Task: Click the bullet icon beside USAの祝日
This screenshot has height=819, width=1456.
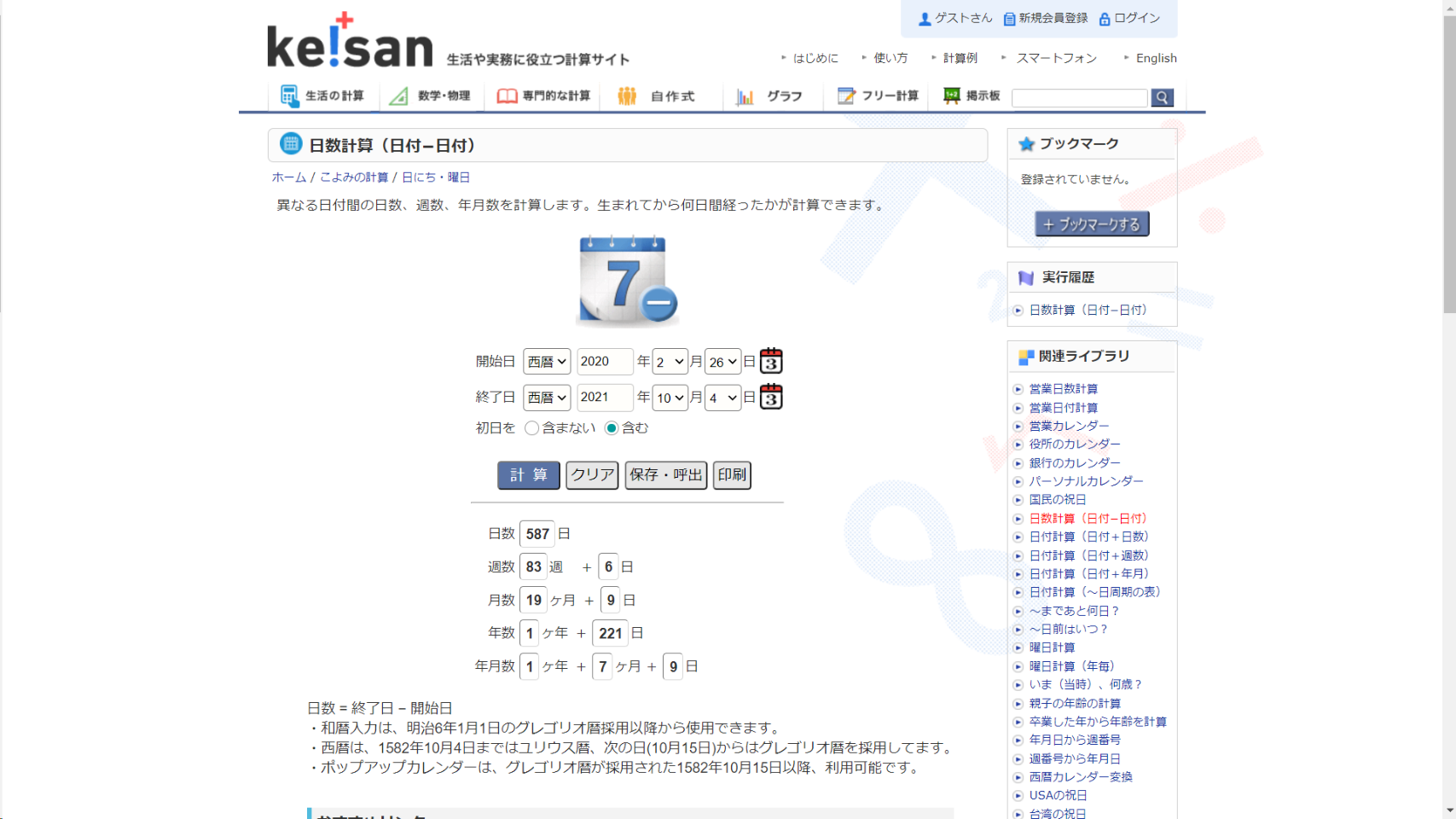Action: (1018, 795)
